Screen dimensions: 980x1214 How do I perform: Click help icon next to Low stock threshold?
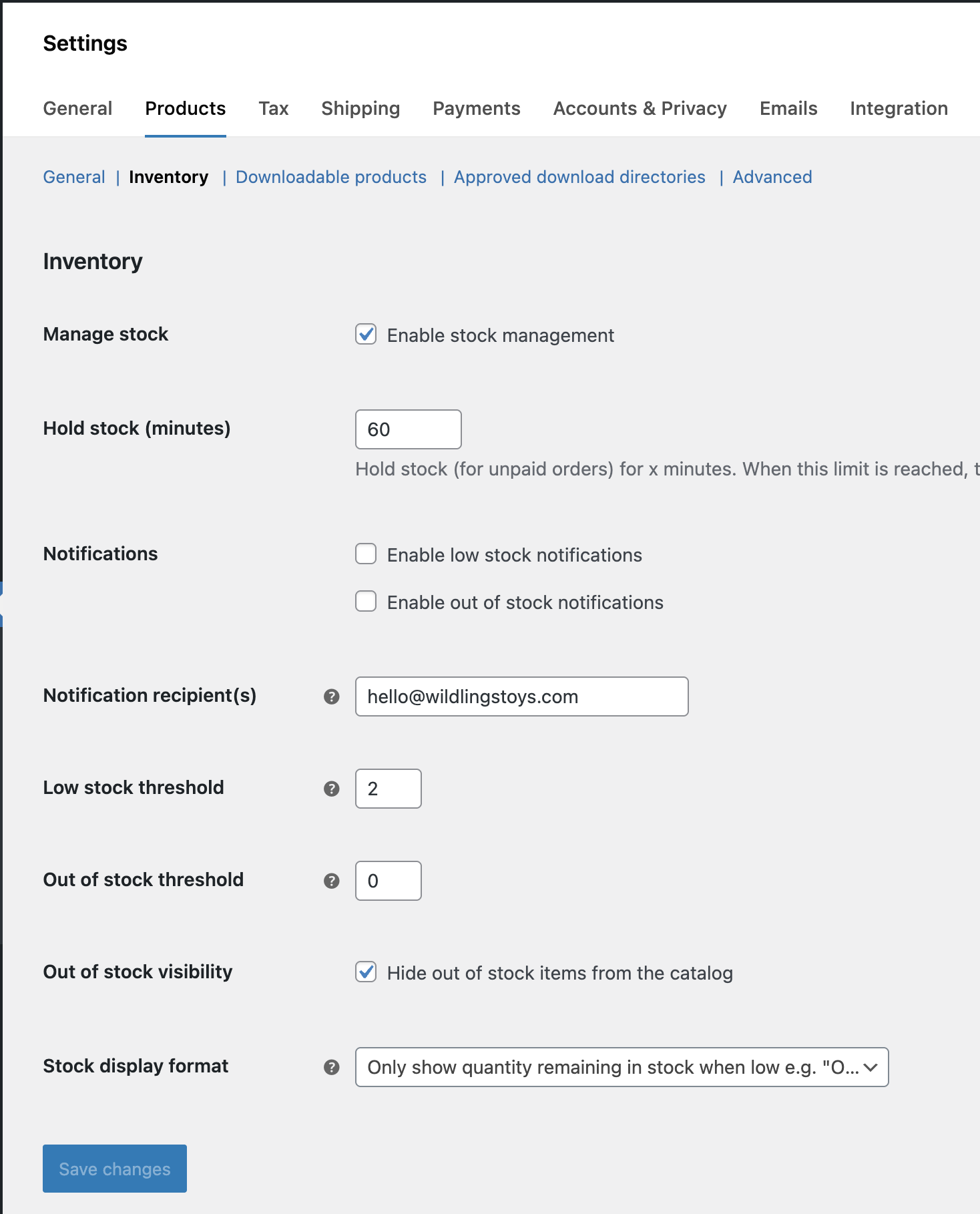332,789
